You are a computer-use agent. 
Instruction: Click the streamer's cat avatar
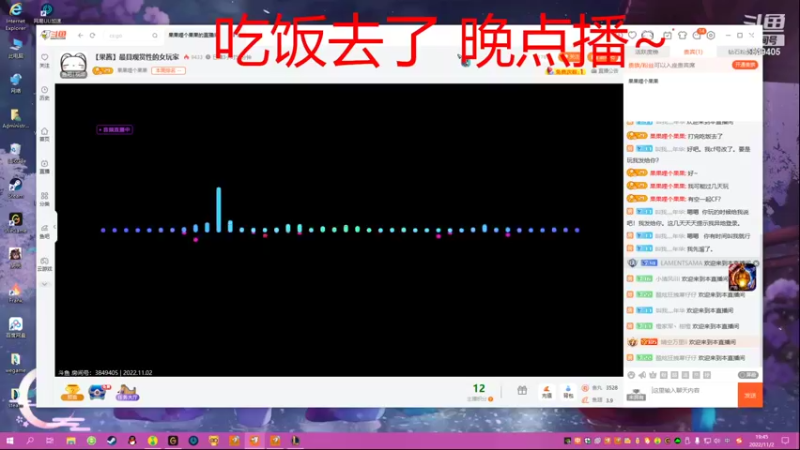click(73, 65)
